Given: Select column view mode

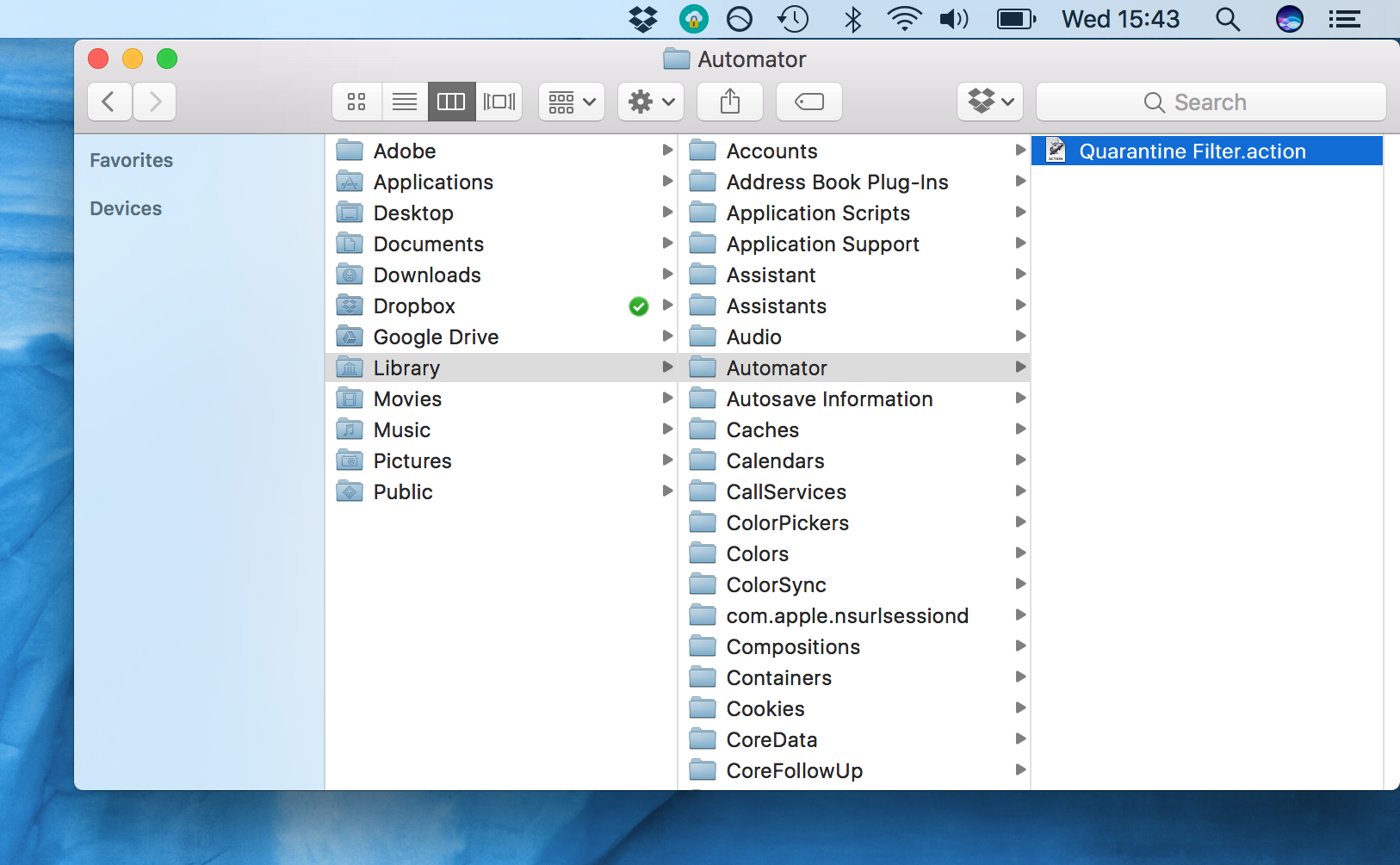Looking at the screenshot, I should point(451,102).
